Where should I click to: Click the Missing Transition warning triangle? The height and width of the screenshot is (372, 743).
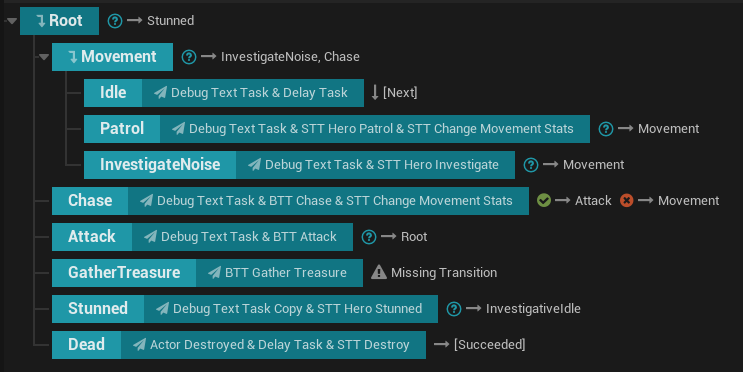(x=379, y=272)
